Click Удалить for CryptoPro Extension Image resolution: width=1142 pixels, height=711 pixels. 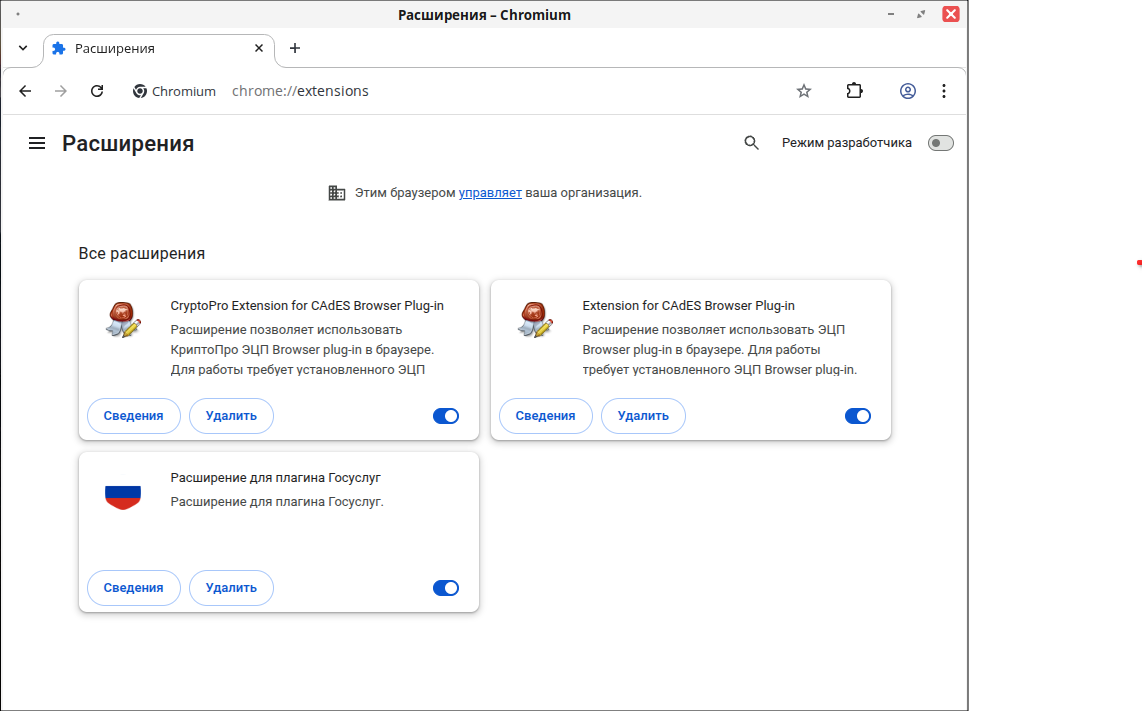pyautogui.click(x=231, y=416)
